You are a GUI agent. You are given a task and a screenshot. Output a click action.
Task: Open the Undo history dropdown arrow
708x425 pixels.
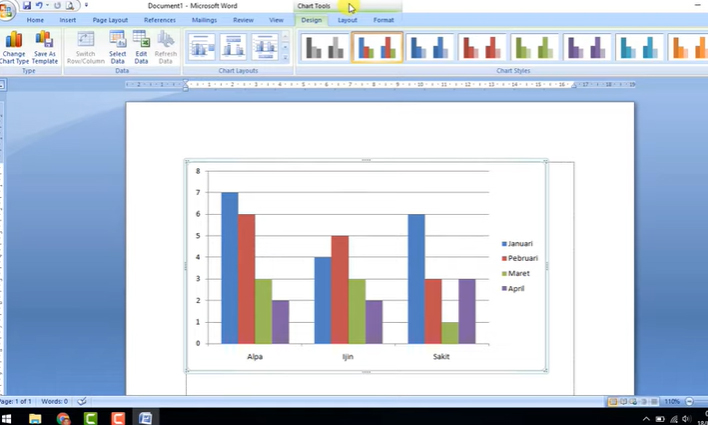tap(47, 6)
